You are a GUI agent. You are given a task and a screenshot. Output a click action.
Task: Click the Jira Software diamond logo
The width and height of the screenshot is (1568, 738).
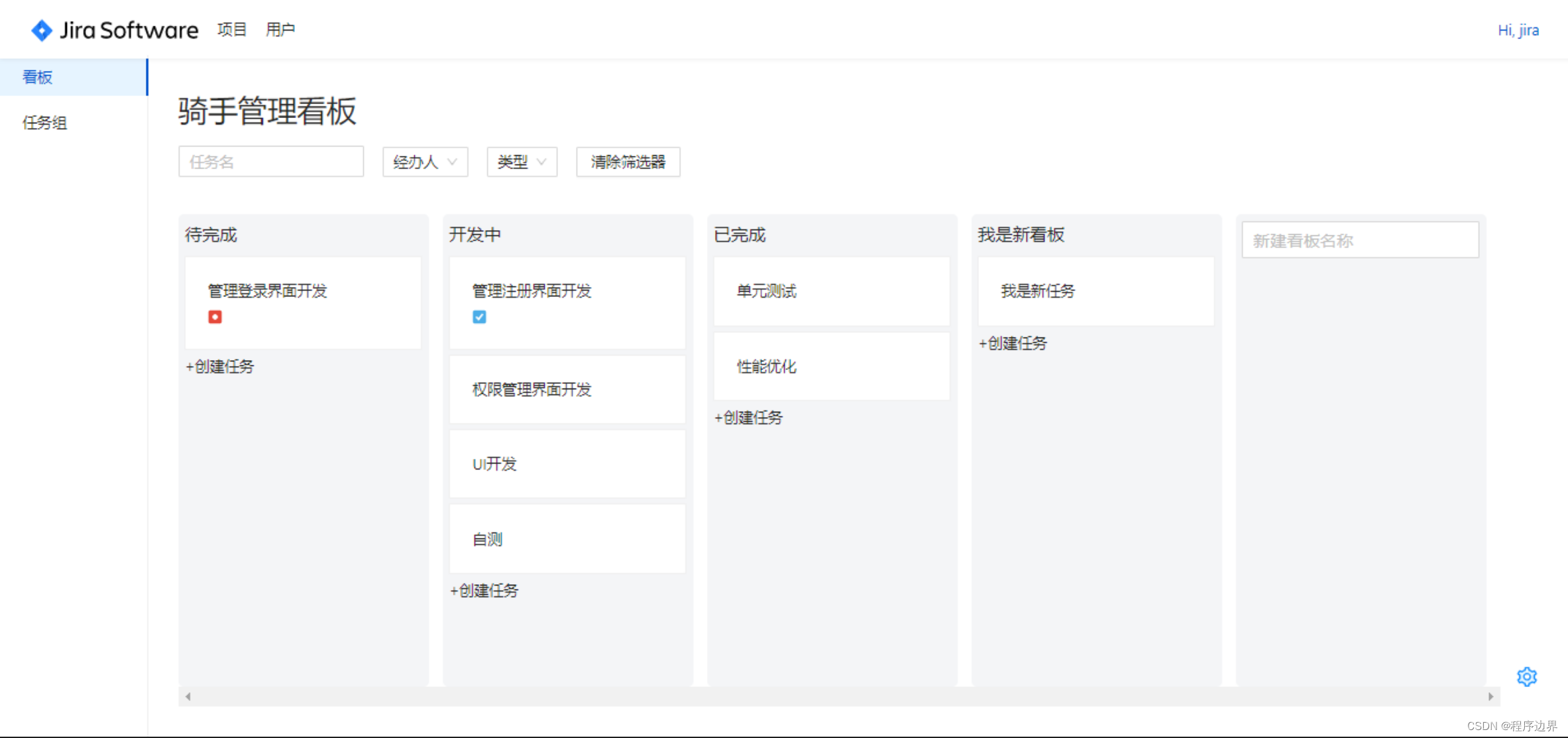(x=42, y=30)
